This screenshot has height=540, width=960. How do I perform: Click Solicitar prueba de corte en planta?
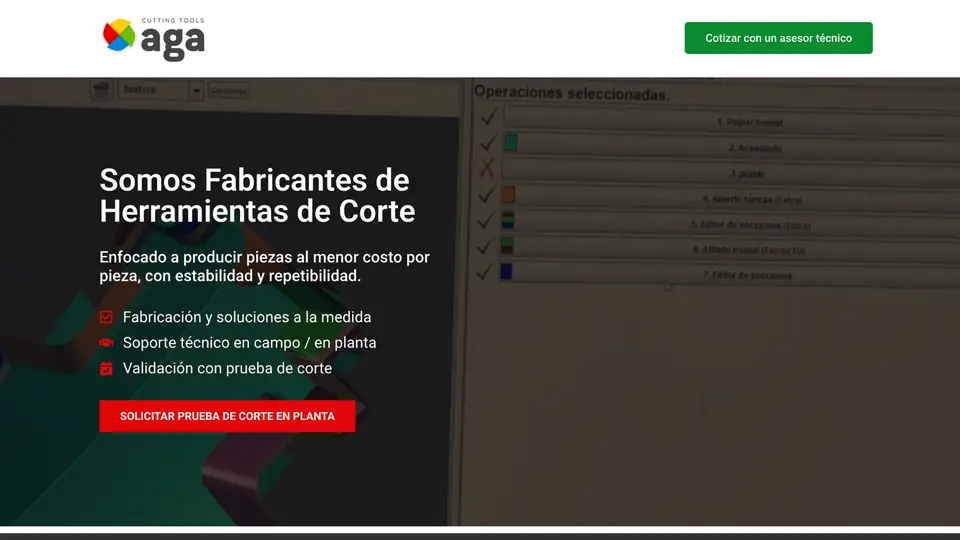coord(227,416)
